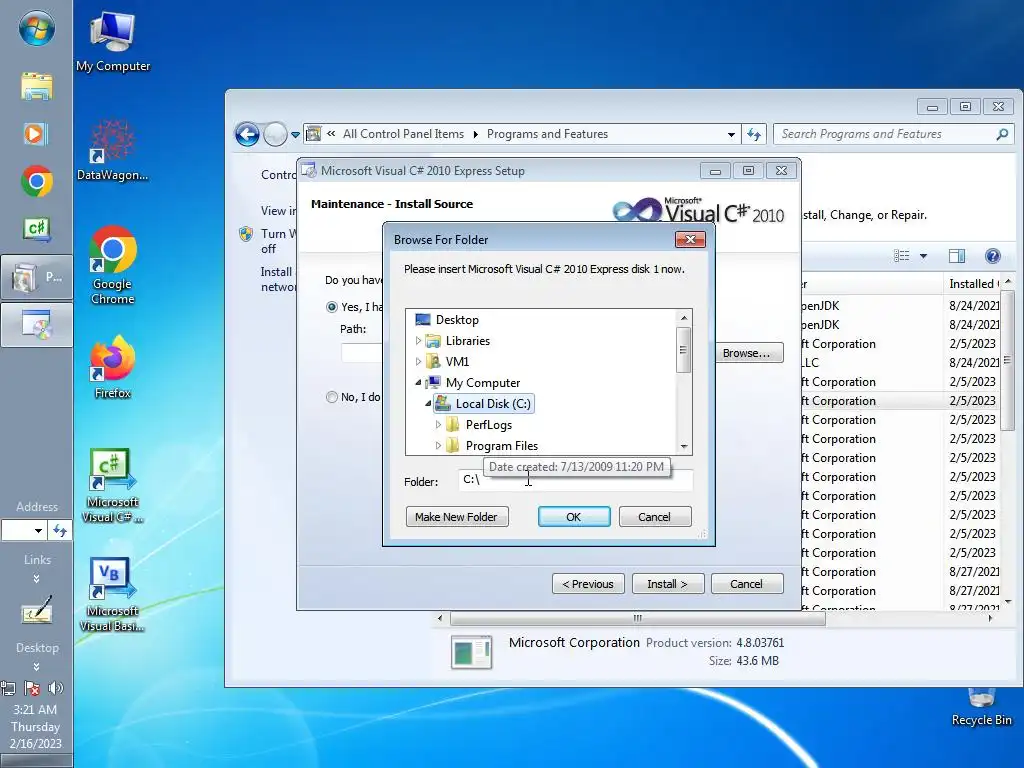This screenshot has height=768, width=1024.
Task: Click the All Control Panel Items breadcrumb
Action: pos(404,134)
